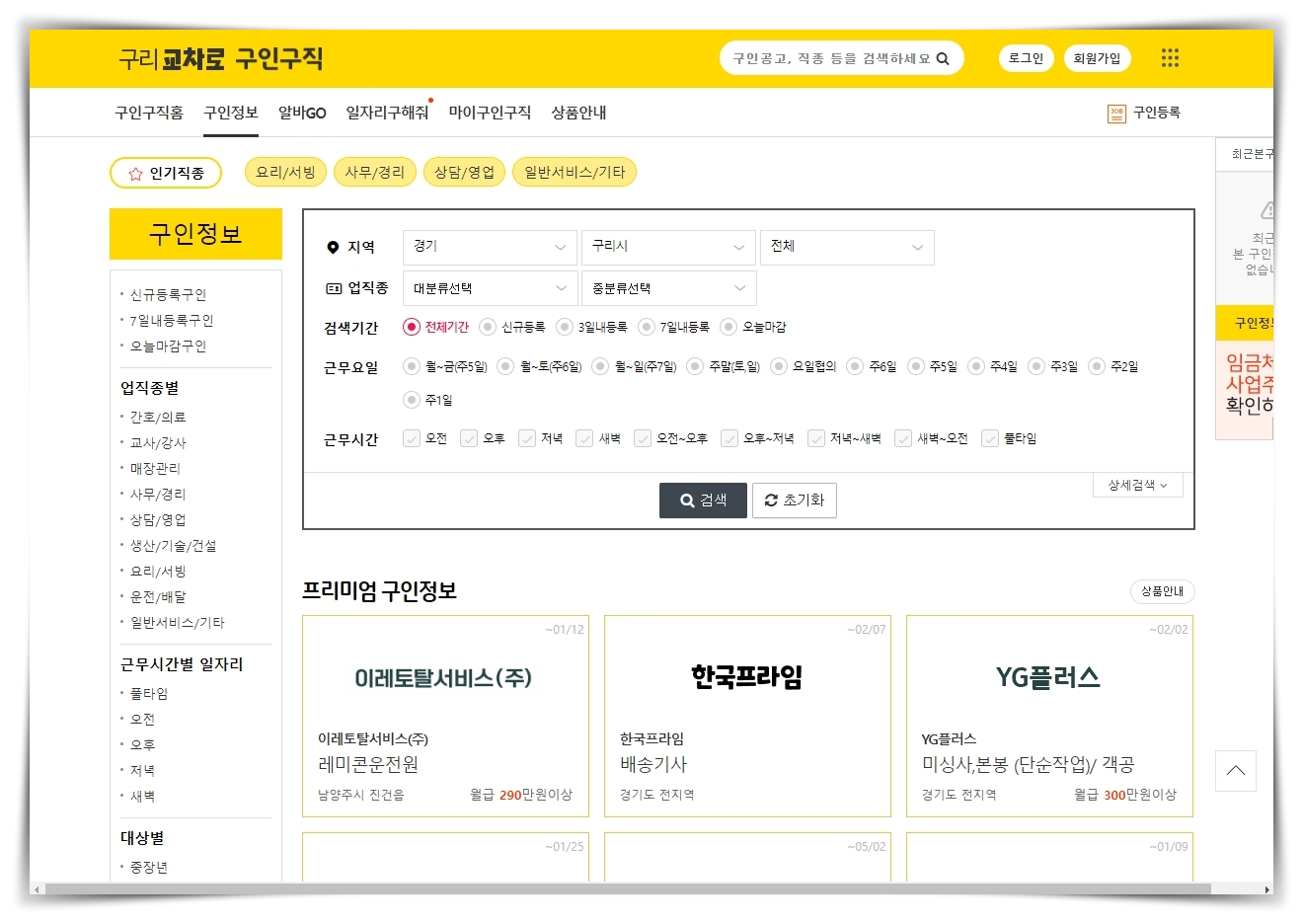Click the star icon in 인기직종

(x=136, y=174)
